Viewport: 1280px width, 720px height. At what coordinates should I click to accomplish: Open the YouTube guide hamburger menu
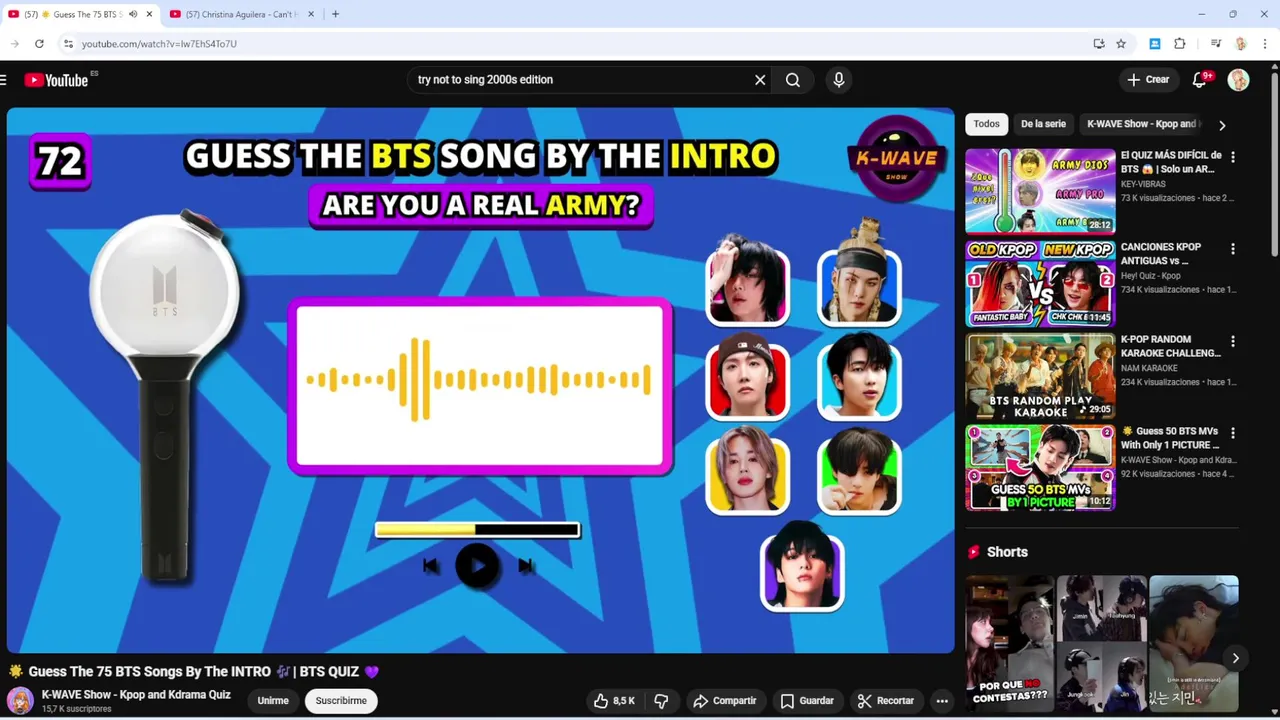(x=4, y=80)
